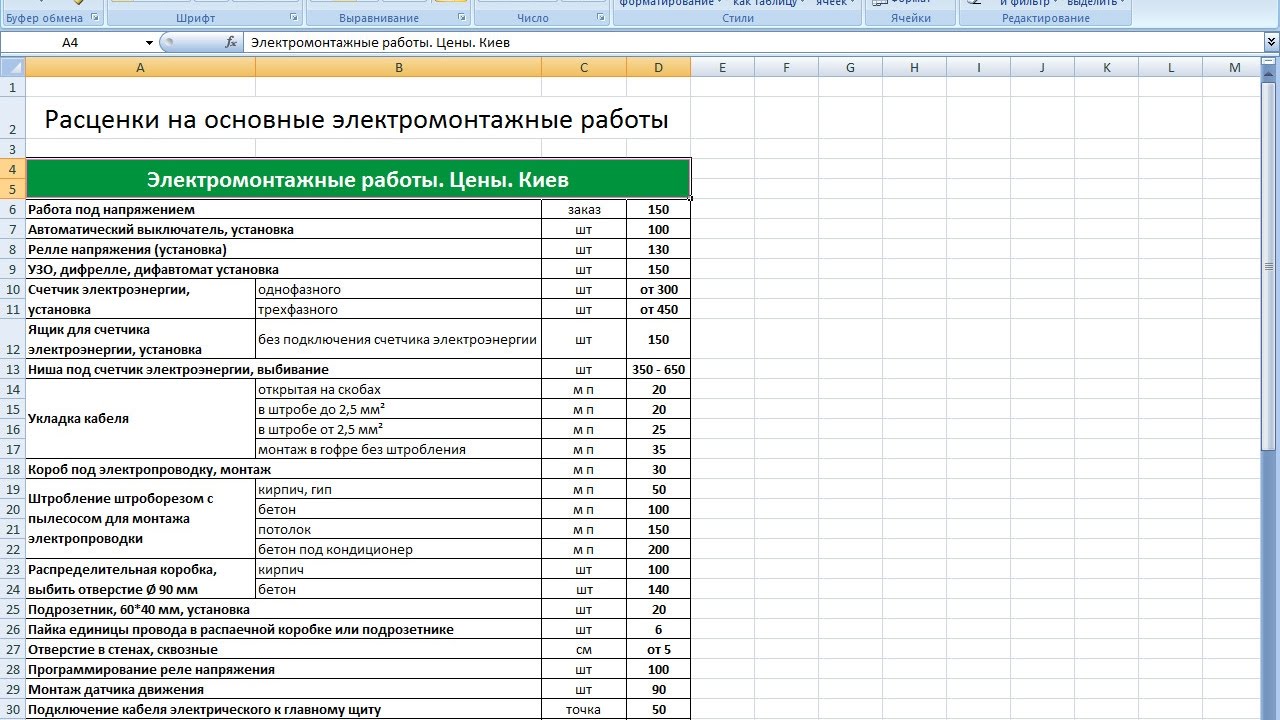The width and height of the screenshot is (1280, 720).
Task: Select cell 'Подключение кабеля электрического к главному щиту'
Action: [283, 709]
